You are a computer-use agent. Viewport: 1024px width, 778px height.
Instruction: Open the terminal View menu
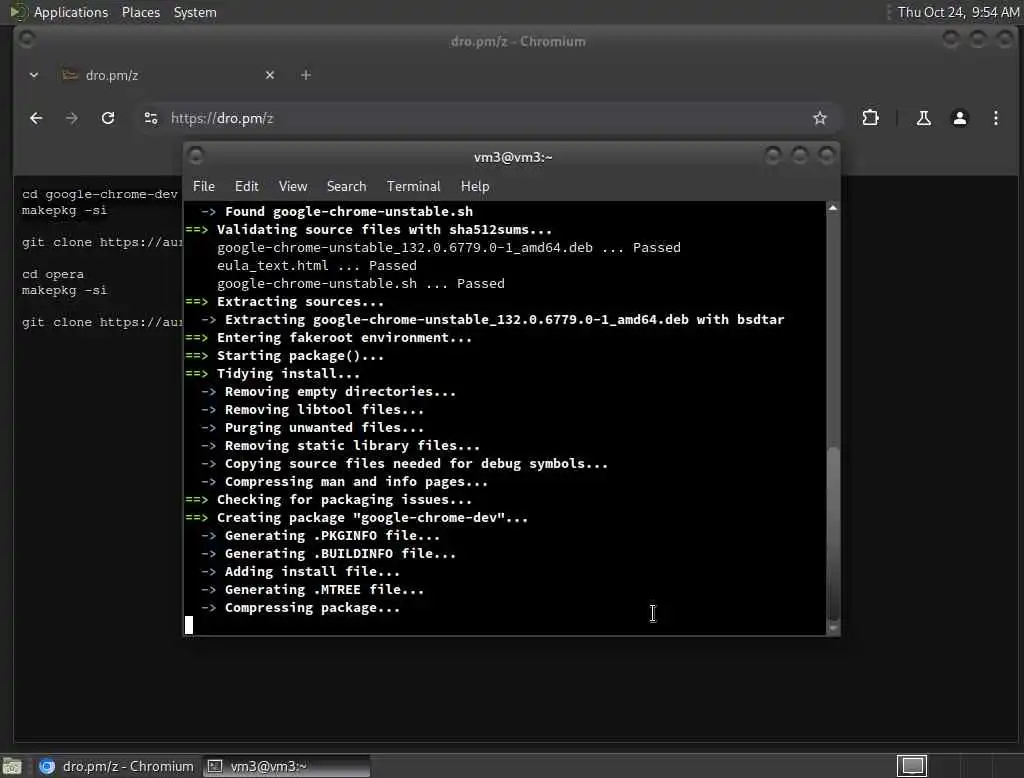pos(293,186)
